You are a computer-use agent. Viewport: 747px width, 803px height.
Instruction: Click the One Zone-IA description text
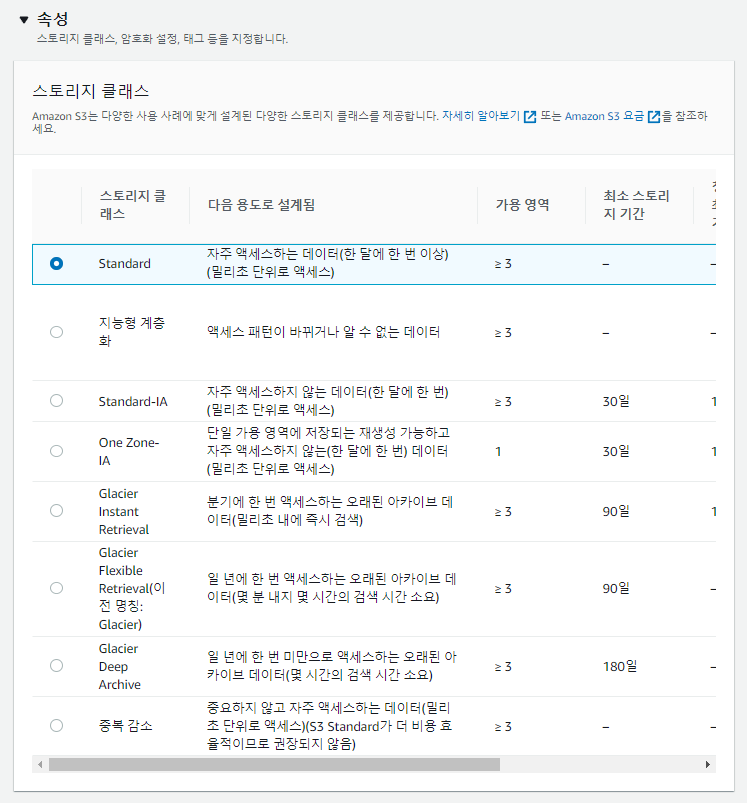coord(328,451)
